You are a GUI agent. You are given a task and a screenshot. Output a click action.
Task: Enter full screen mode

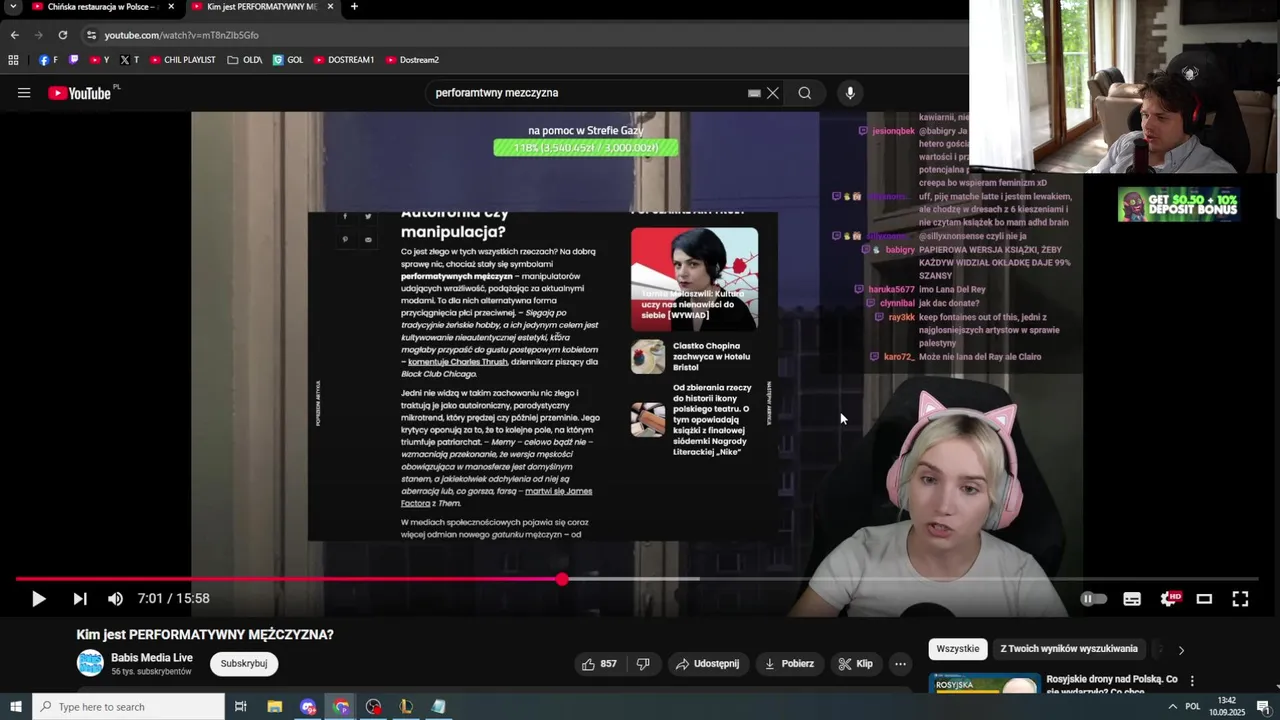[x=1240, y=599]
